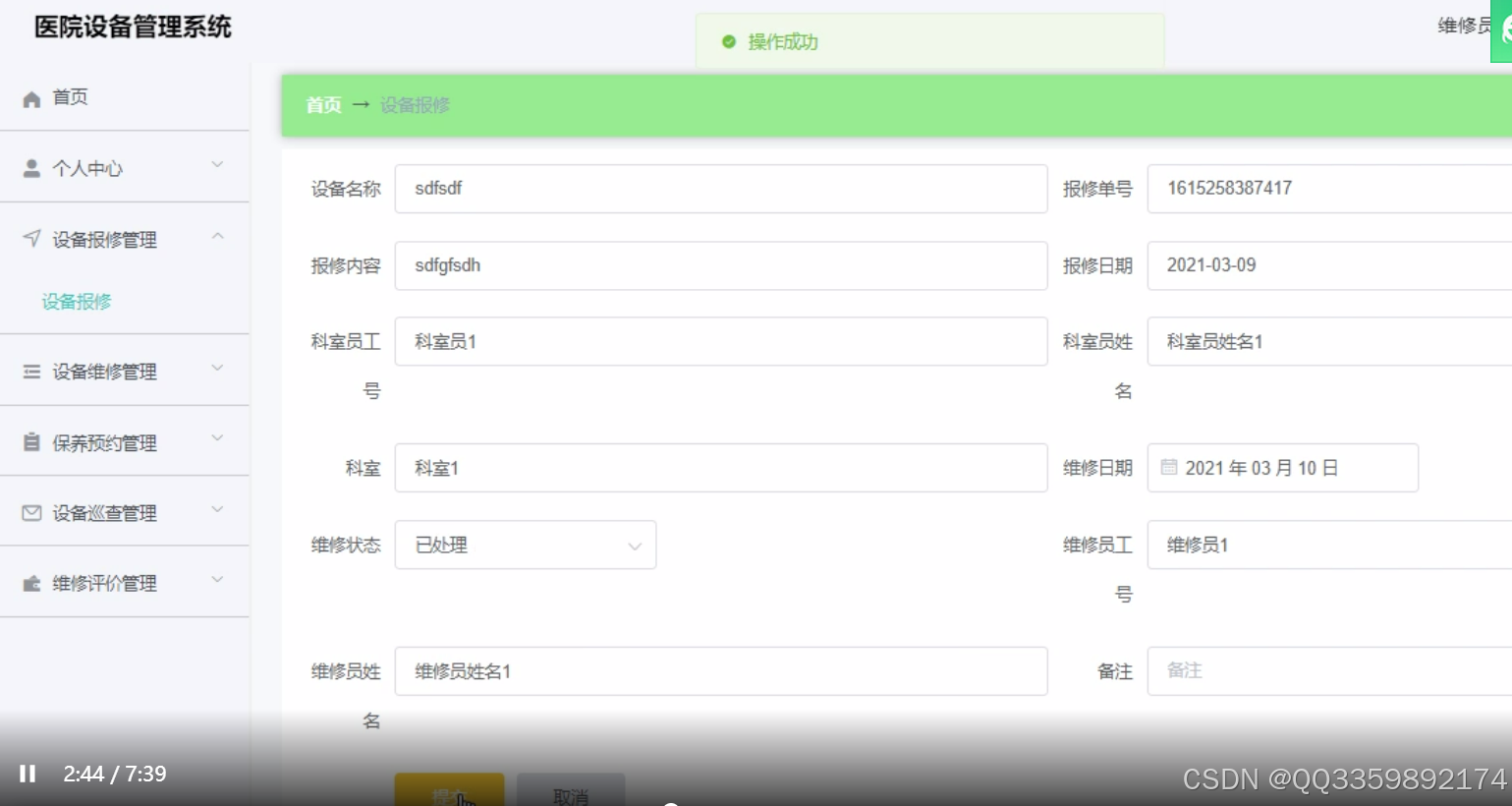This screenshot has height=806, width=1512.
Task: Collapse the 设备报修管理 chevron
Action: [217, 236]
